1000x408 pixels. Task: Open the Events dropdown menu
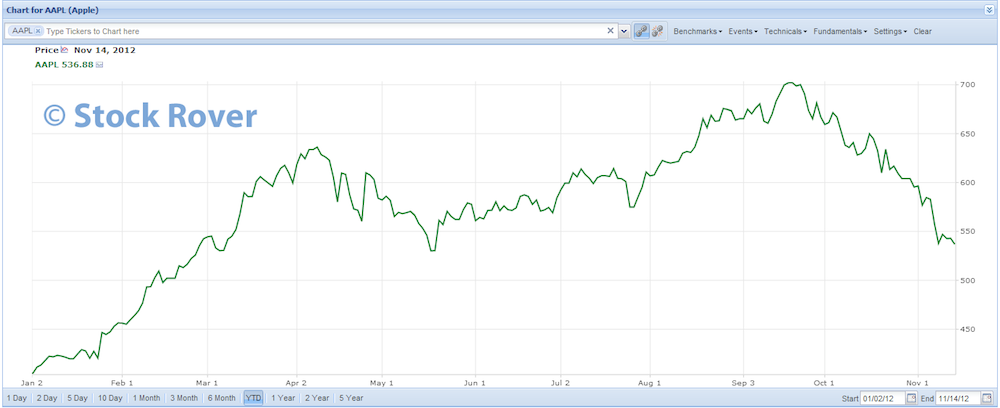click(743, 31)
